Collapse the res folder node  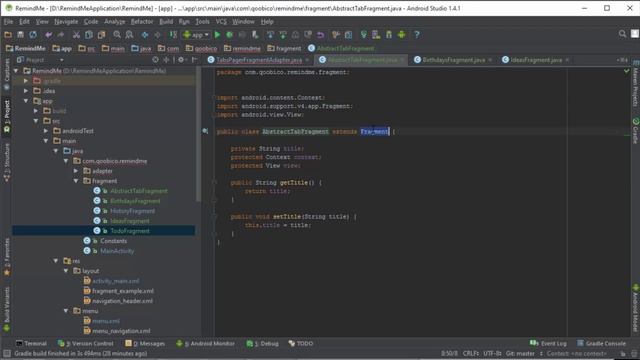[56, 261]
